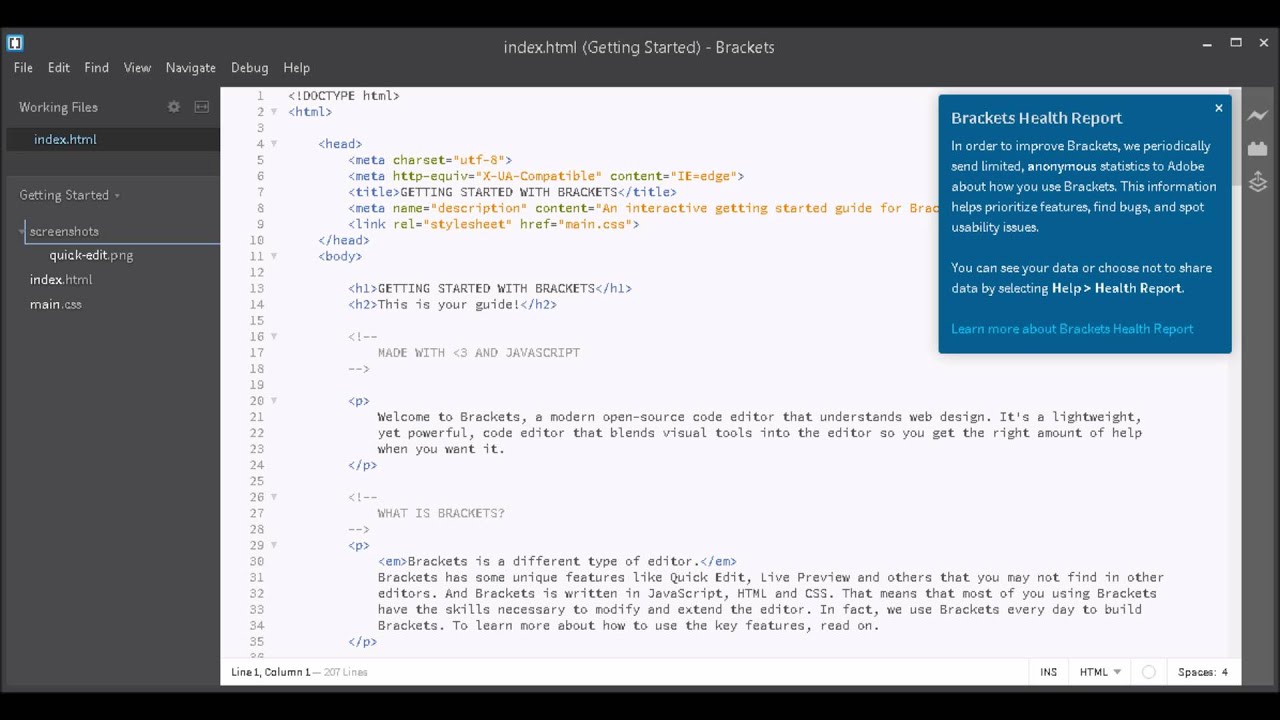Open the Debug menu
The height and width of the screenshot is (720, 1280).
click(249, 68)
